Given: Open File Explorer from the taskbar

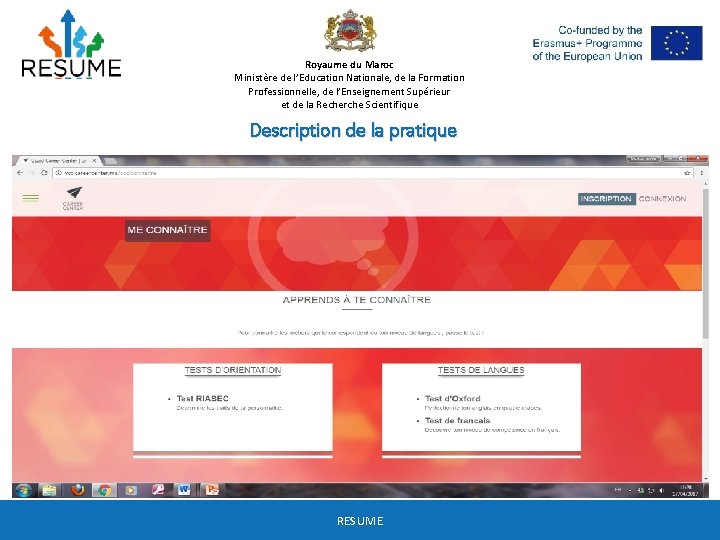Looking at the screenshot, I should click(x=49, y=490).
